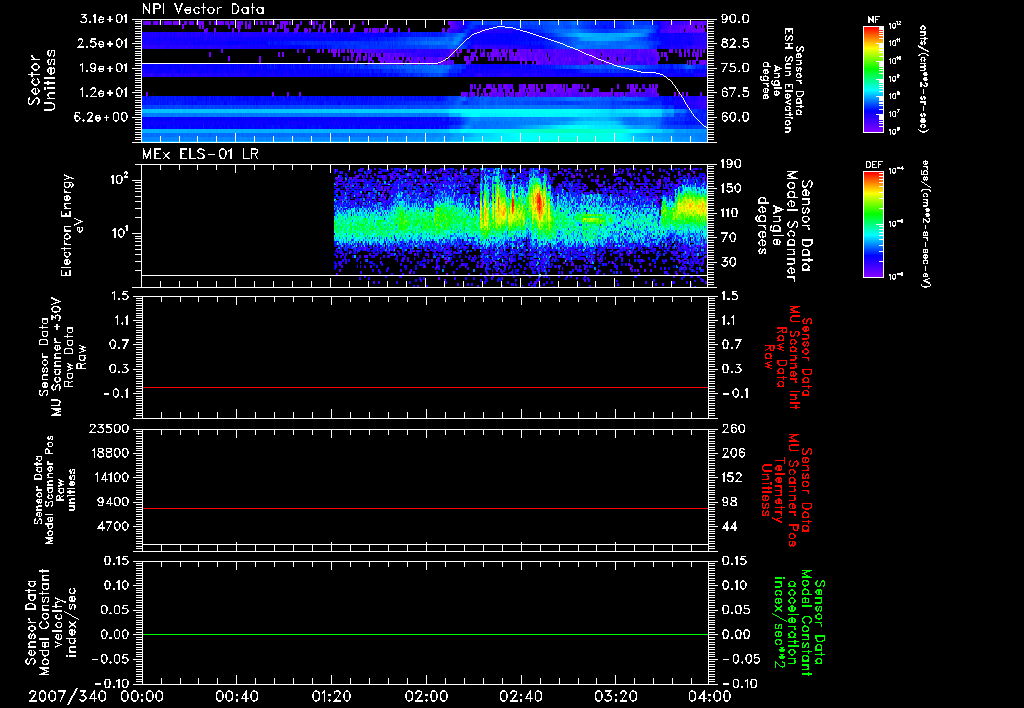This screenshot has height=708, width=1024.
Task: Click the '260' telemetry tick value
Action: (731, 428)
